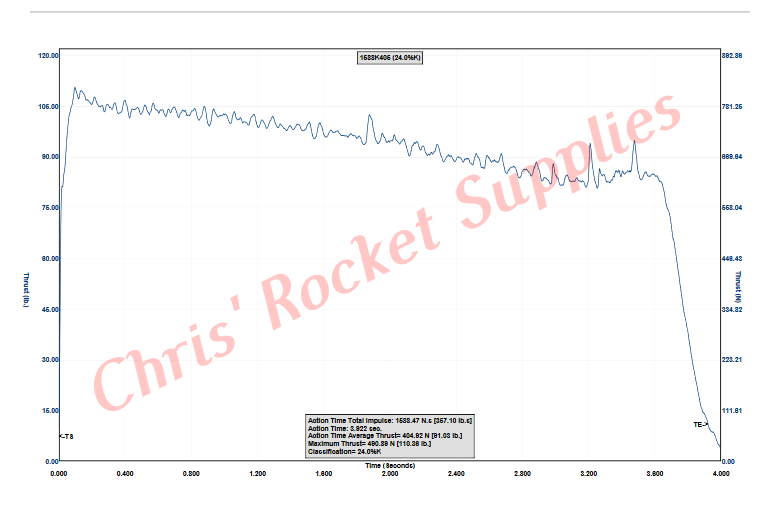
Task: Click the "2.800" time axis label
Action: [x=522, y=473]
